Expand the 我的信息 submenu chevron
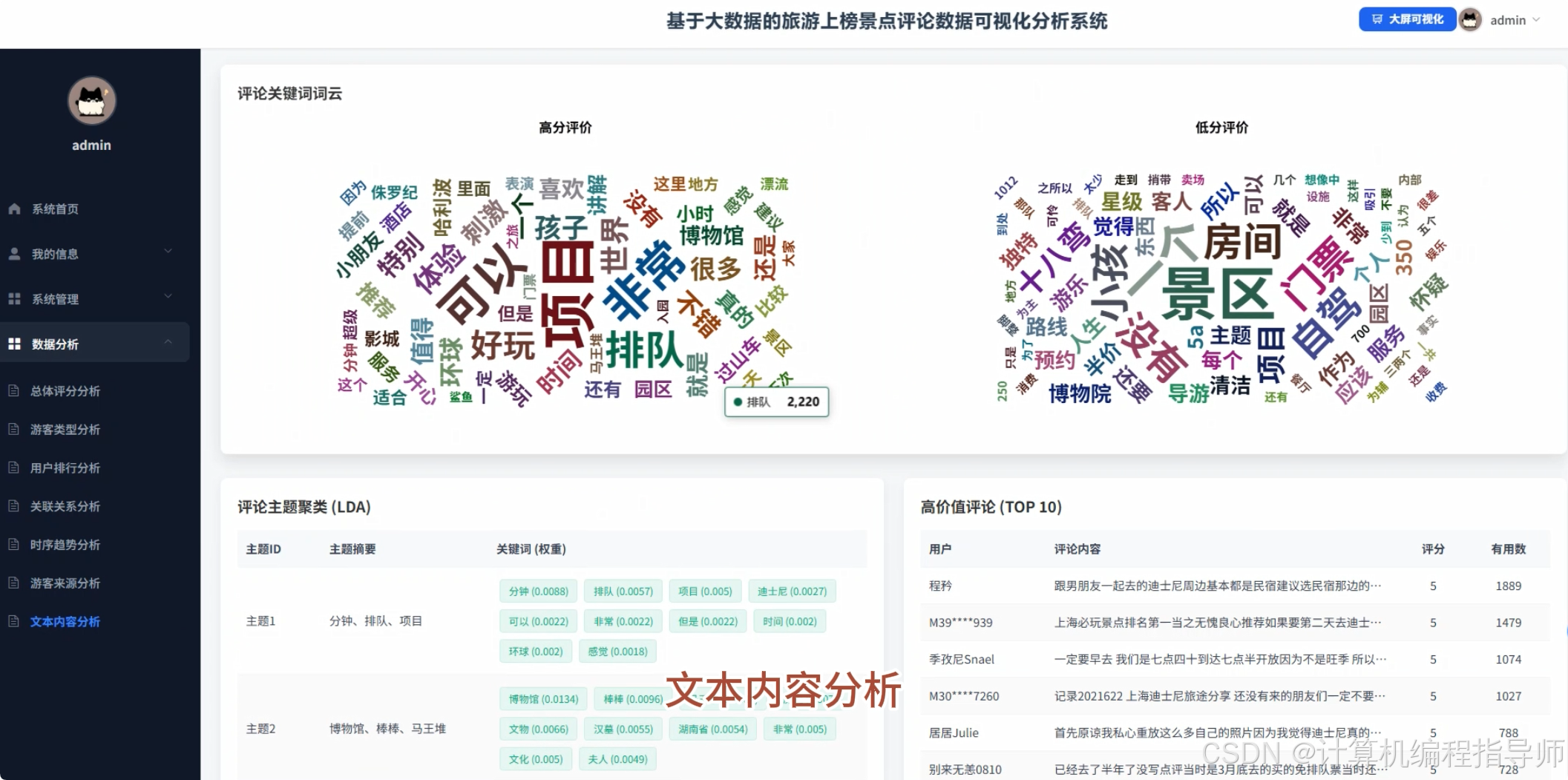 coord(168,251)
